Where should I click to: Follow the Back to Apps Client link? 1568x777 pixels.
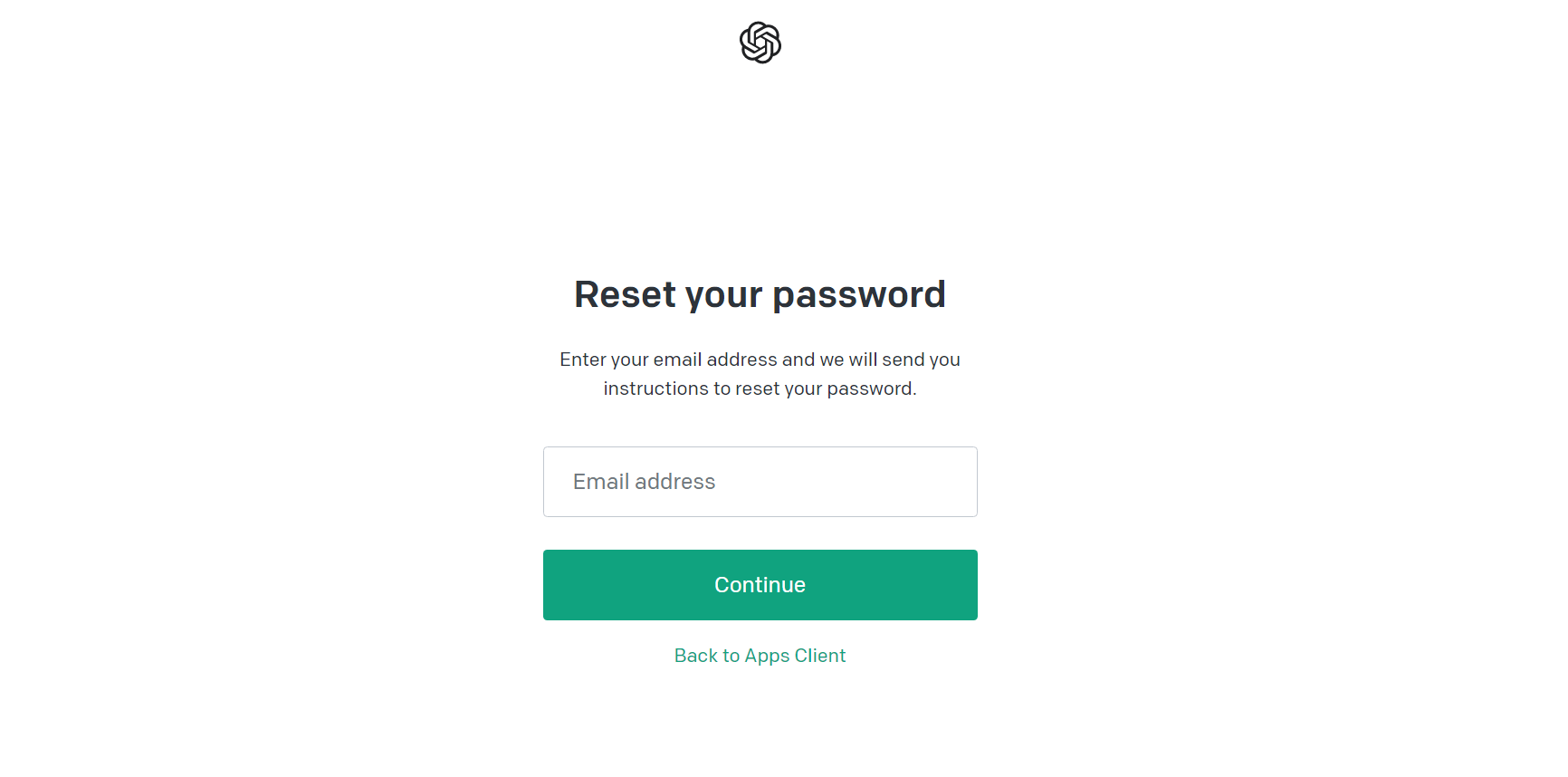[x=760, y=656]
